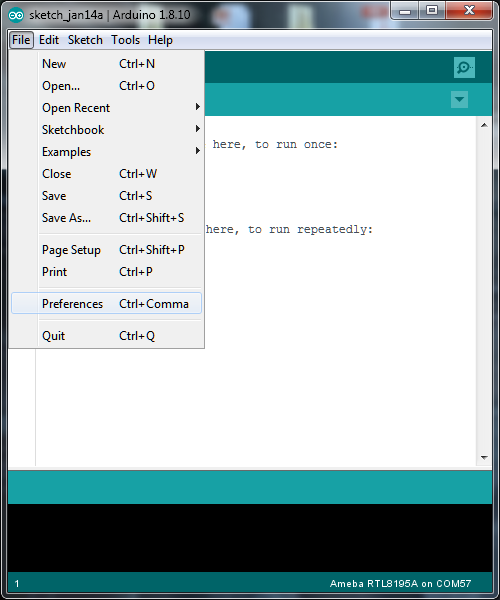This screenshot has height=600, width=500.
Task: Expand the Sketchbook submenu
Action: coord(106,130)
